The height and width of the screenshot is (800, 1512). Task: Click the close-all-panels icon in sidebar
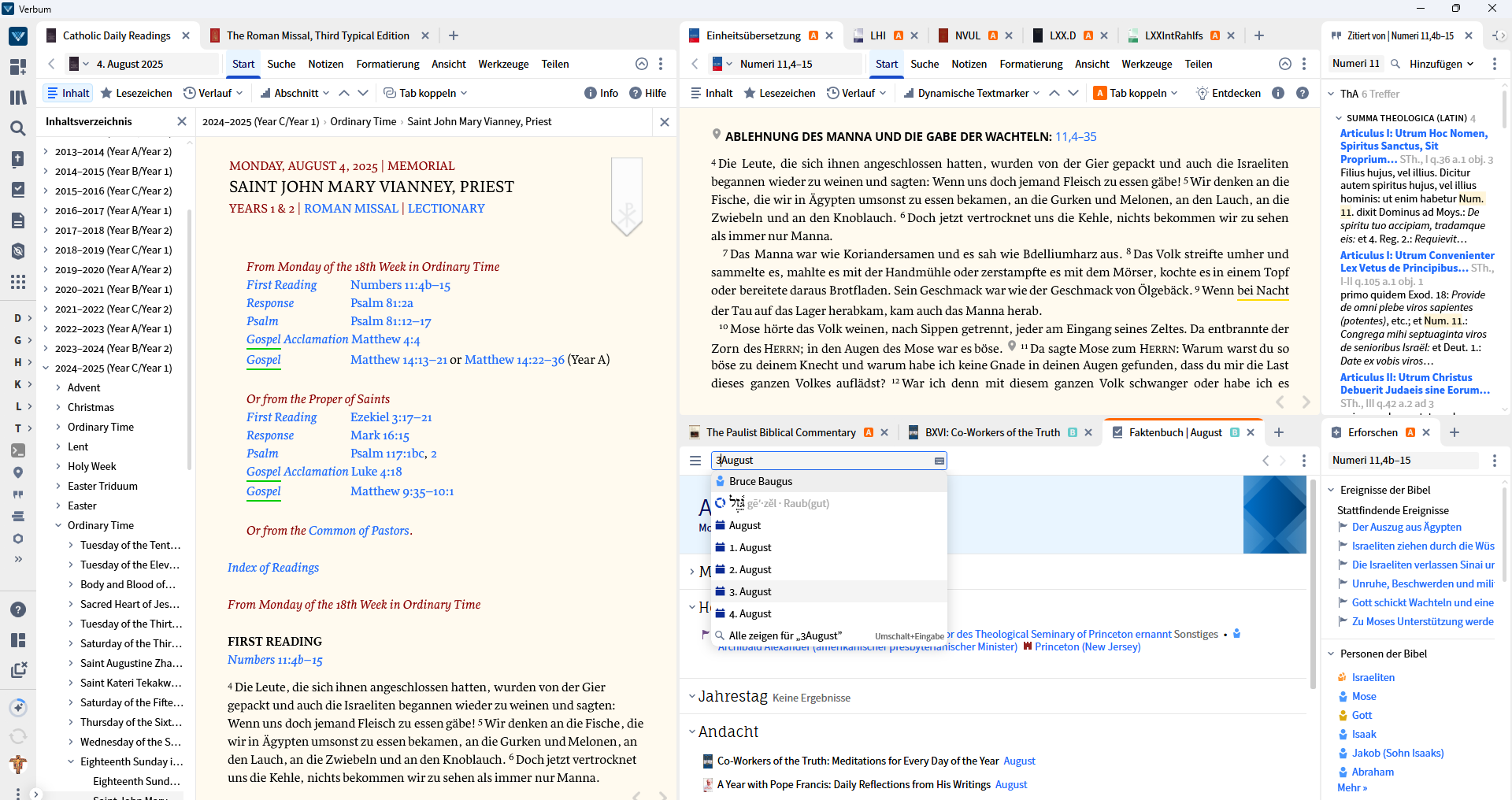[x=18, y=670]
